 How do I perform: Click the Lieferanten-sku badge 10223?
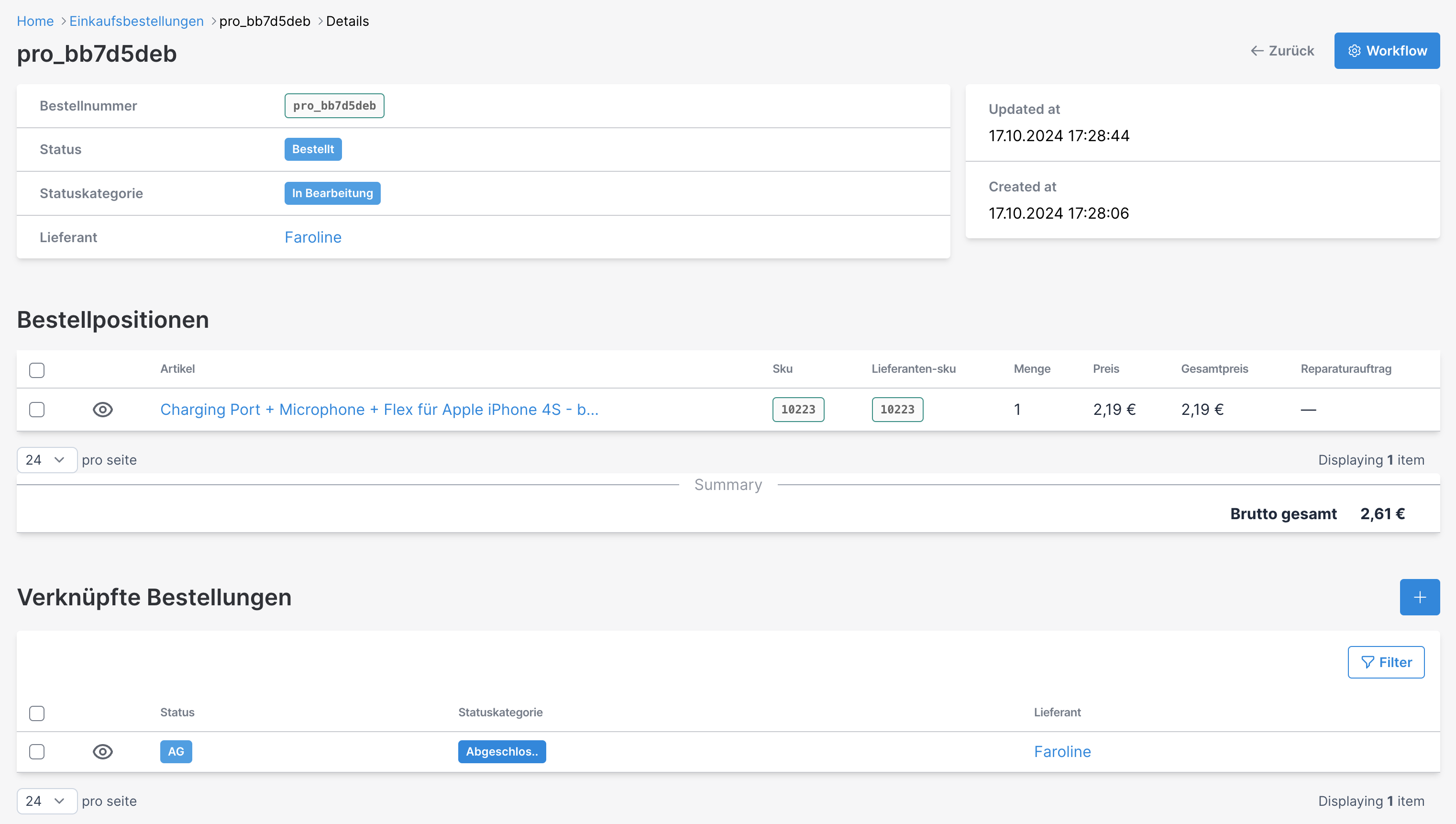click(x=896, y=409)
